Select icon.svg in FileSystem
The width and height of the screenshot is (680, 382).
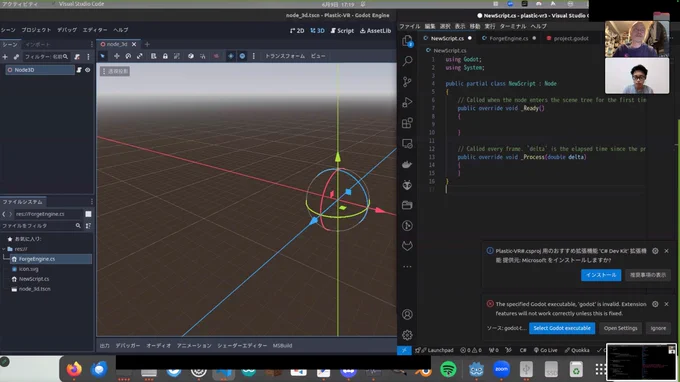coord(29,269)
